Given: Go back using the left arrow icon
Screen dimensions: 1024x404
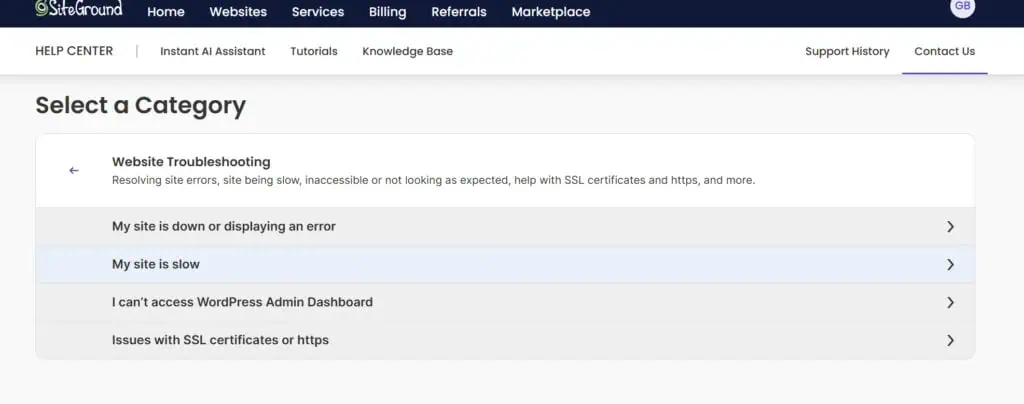Looking at the screenshot, I should [x=74, y=171].
